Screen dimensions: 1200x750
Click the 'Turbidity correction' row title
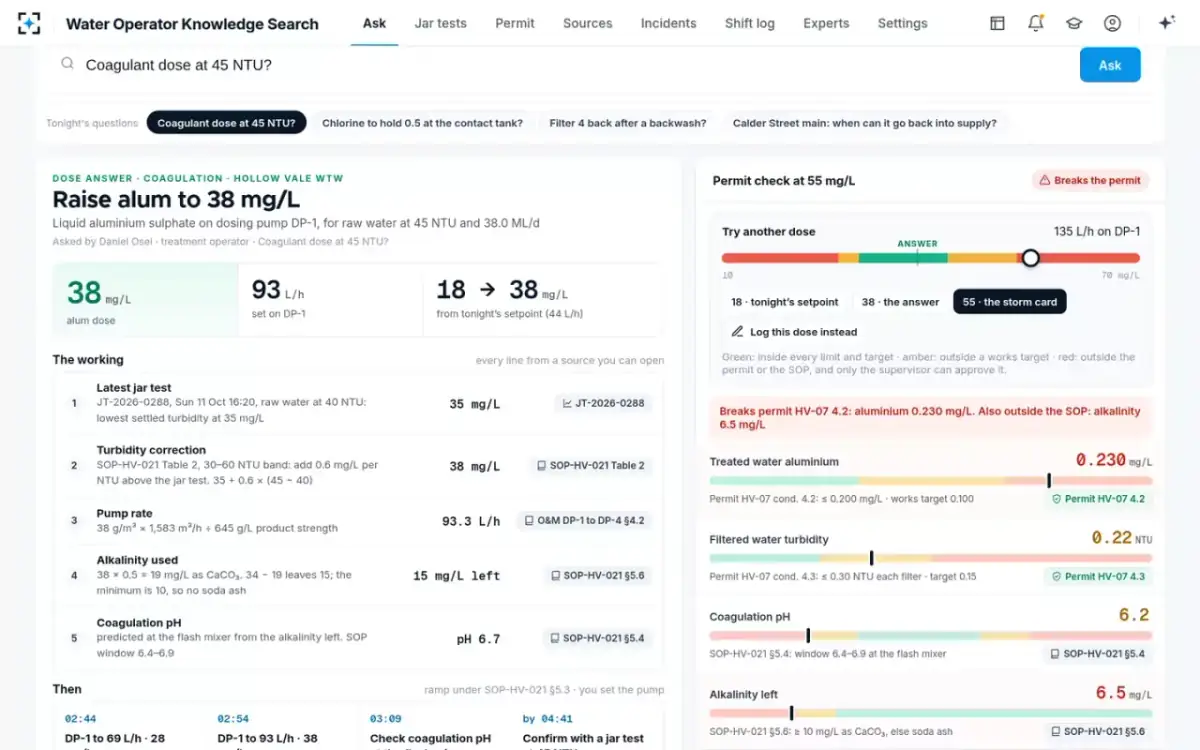pyautogui.click(x=151, y=450)
